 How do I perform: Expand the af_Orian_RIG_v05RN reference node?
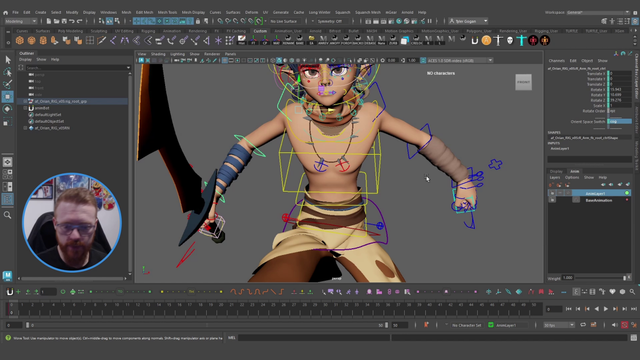(25, 128)
